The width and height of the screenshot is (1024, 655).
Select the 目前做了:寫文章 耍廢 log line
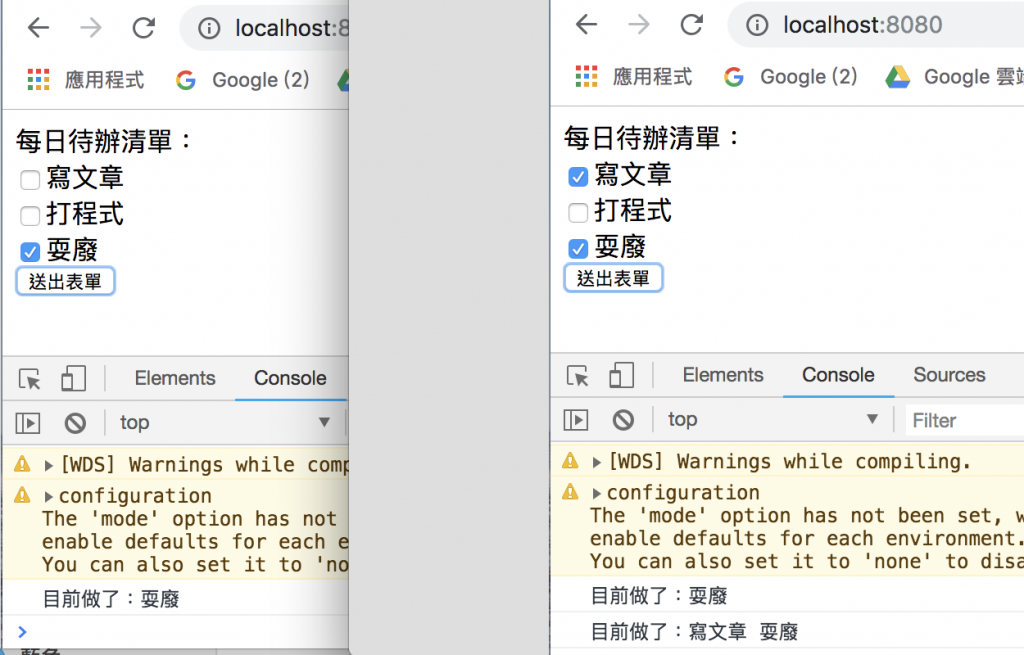694,631
